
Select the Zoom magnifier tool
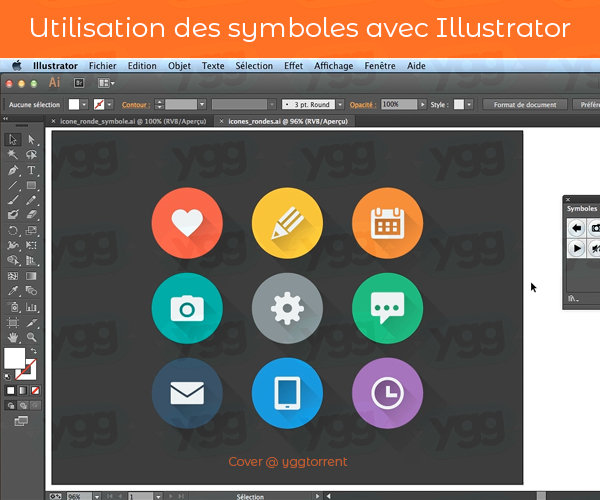coord(31,337)
